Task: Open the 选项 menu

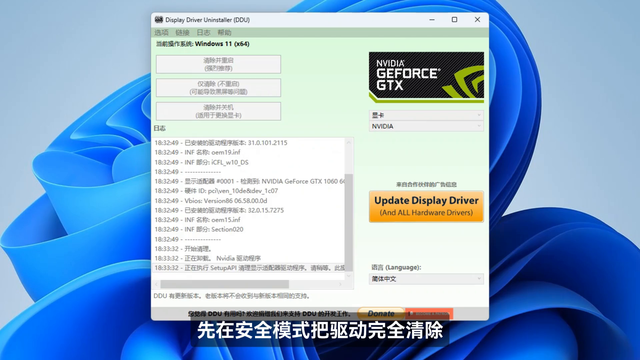Action: point(161,33)
